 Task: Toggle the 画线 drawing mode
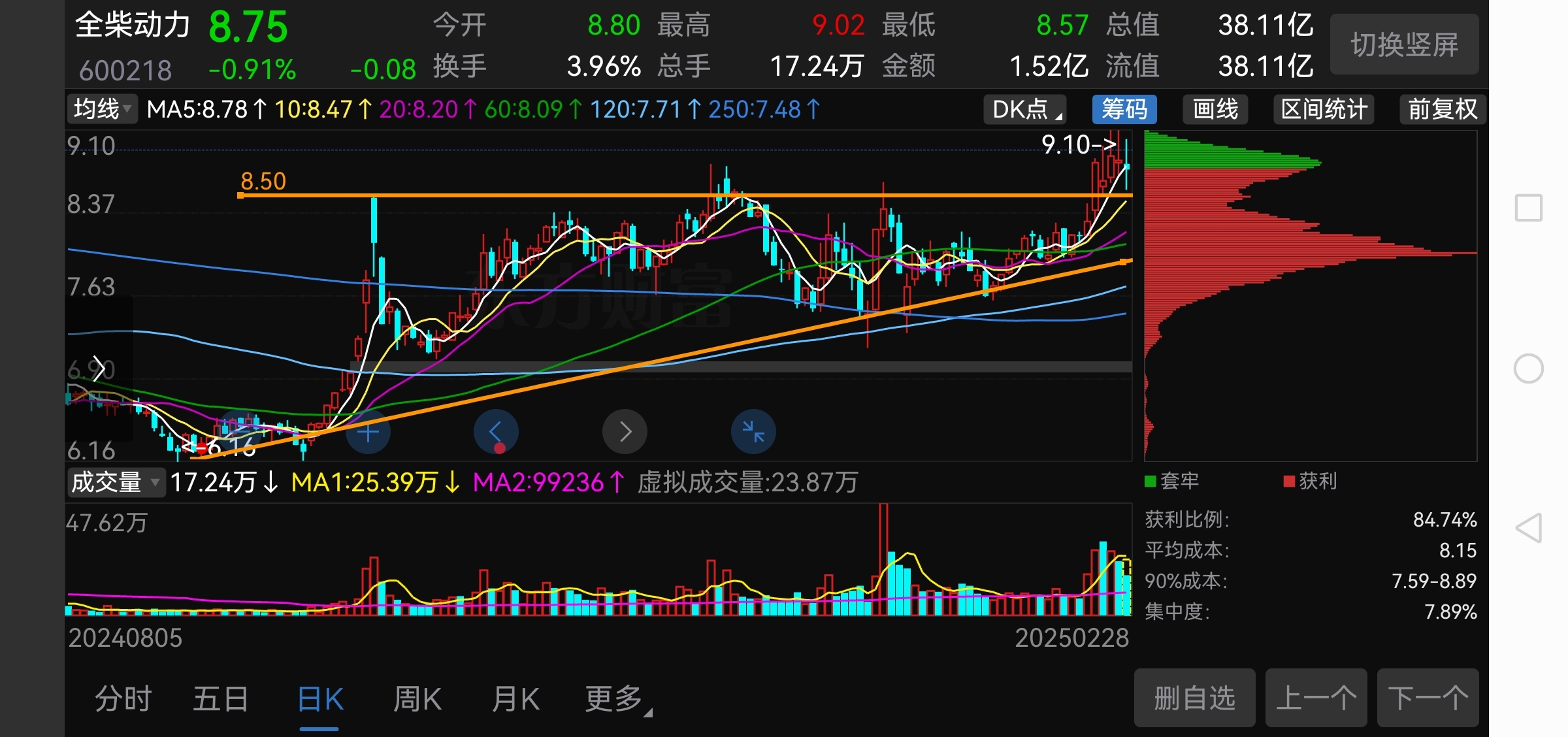(1215, 109)
